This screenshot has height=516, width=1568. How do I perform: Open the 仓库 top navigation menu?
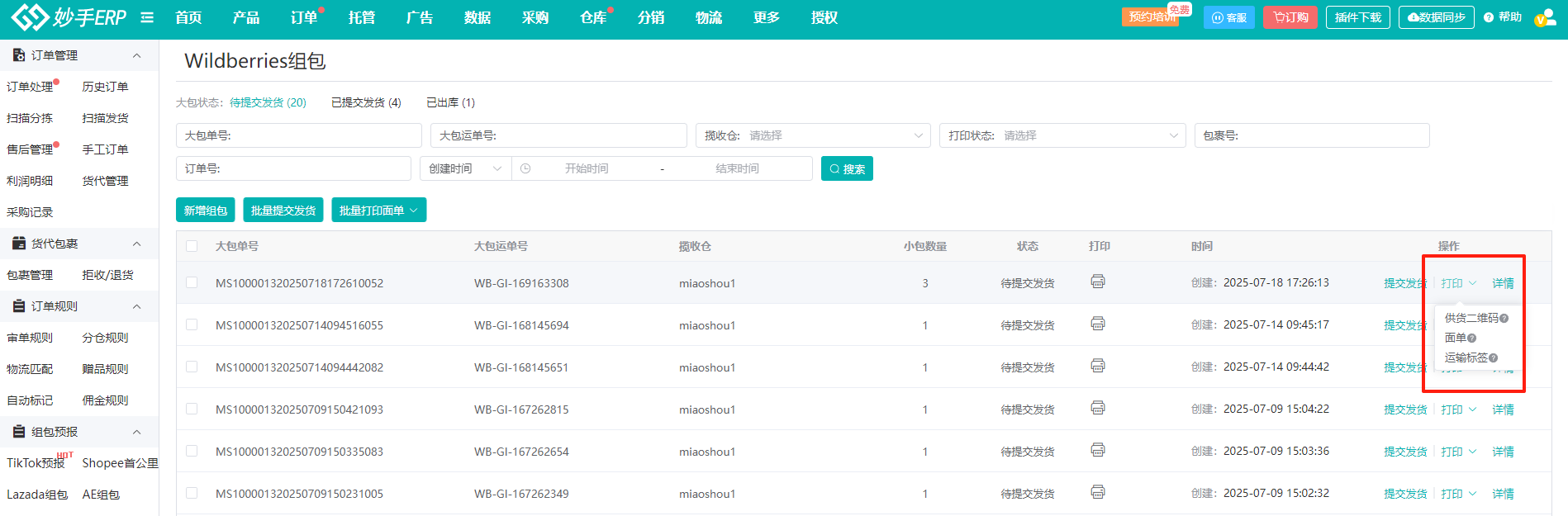(593, 17)
